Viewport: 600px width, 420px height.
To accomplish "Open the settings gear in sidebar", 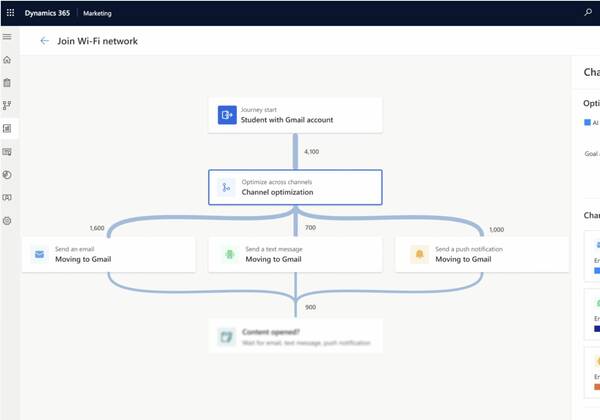I will [8, 220].
